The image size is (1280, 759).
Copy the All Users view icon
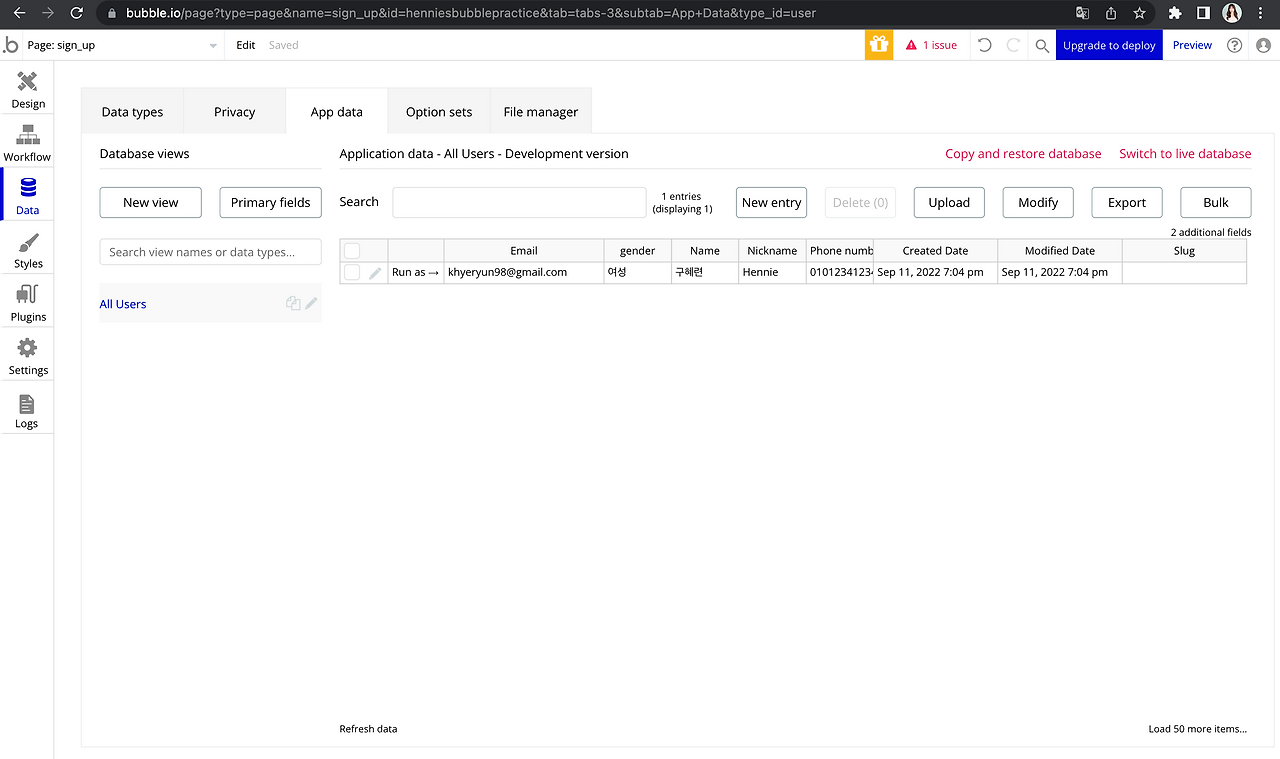click(x=293, y=303)
